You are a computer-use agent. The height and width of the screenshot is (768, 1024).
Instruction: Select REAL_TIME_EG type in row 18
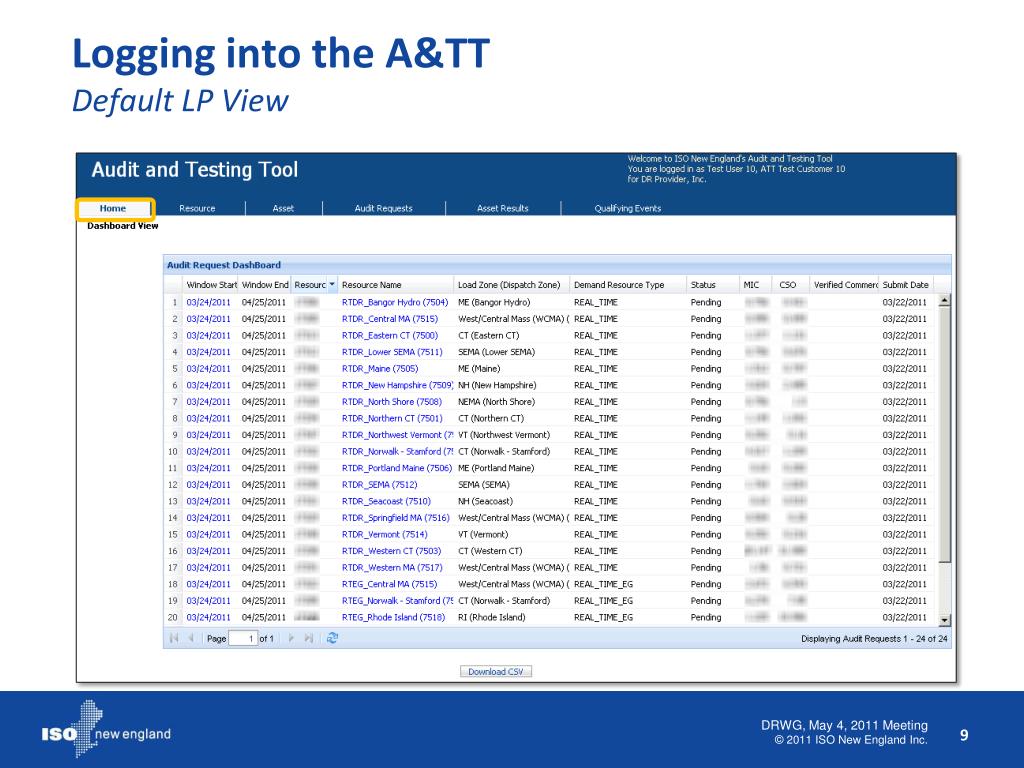coord(603,584)
